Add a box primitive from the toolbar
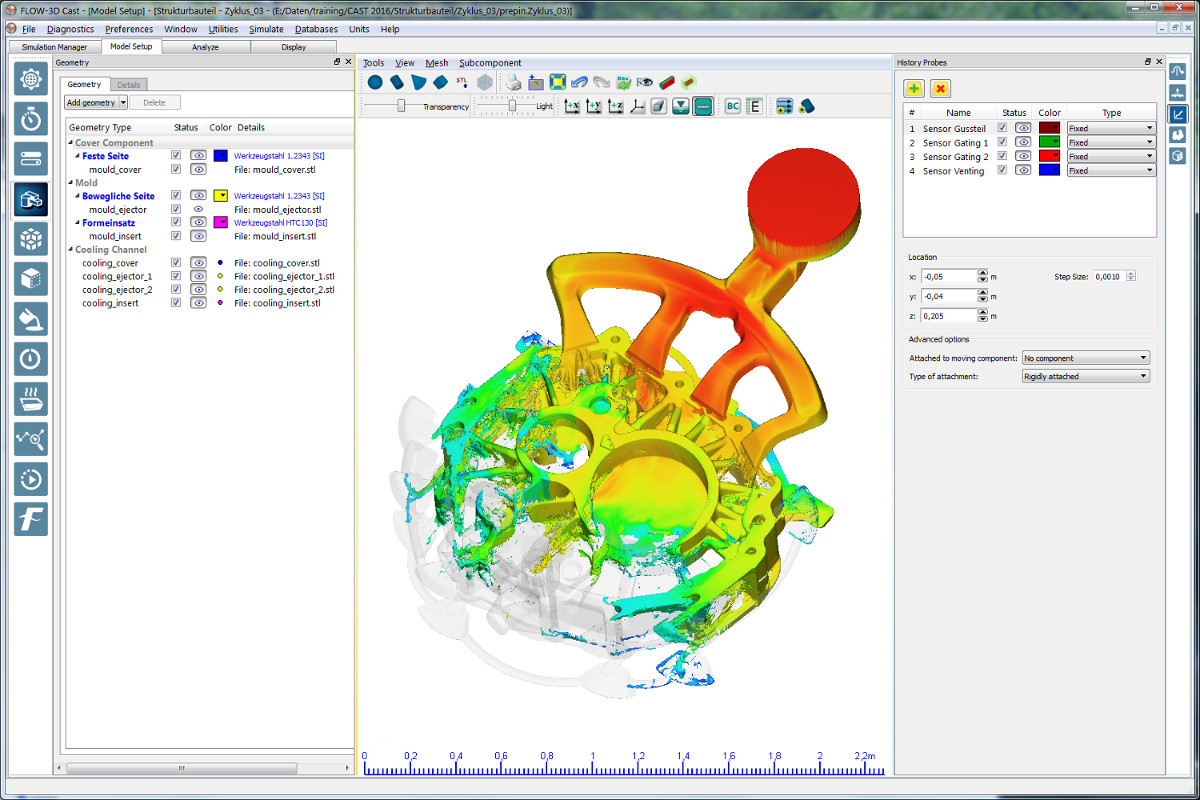This screenshot has height=800, width=1200. click(x=440, y=82)
